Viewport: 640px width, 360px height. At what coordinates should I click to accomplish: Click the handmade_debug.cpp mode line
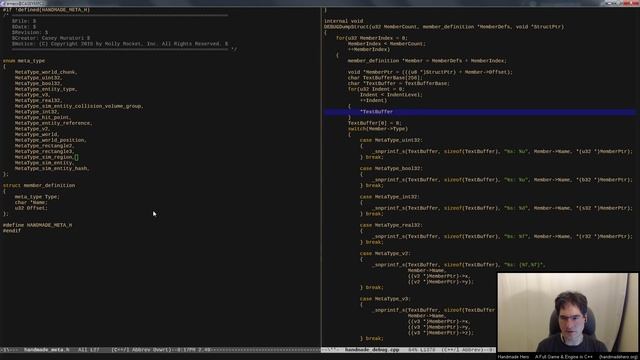(x=409, y=350)
